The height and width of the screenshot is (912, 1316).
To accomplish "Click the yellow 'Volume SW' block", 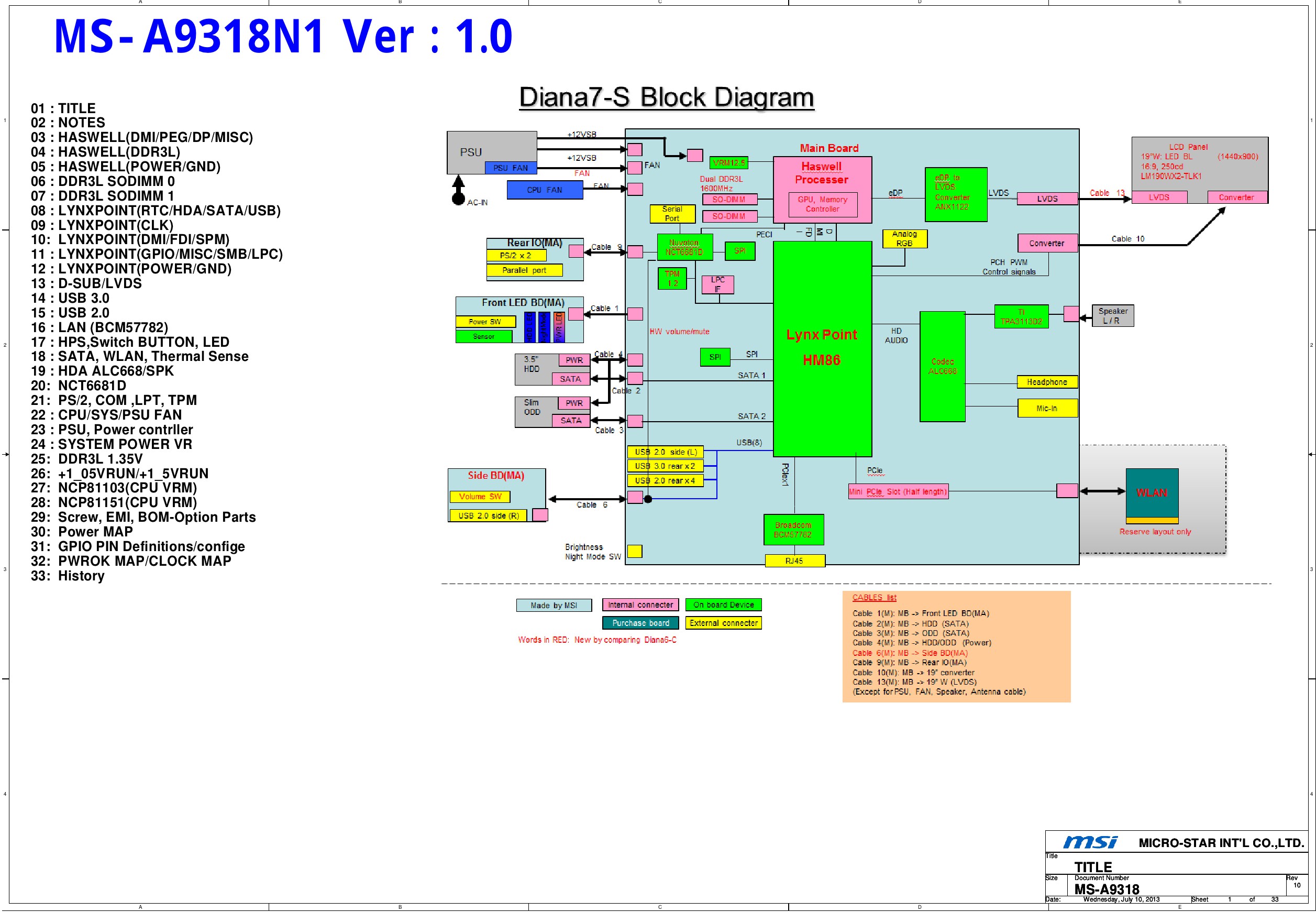I will pyautogui.click(x=480, y=497).
